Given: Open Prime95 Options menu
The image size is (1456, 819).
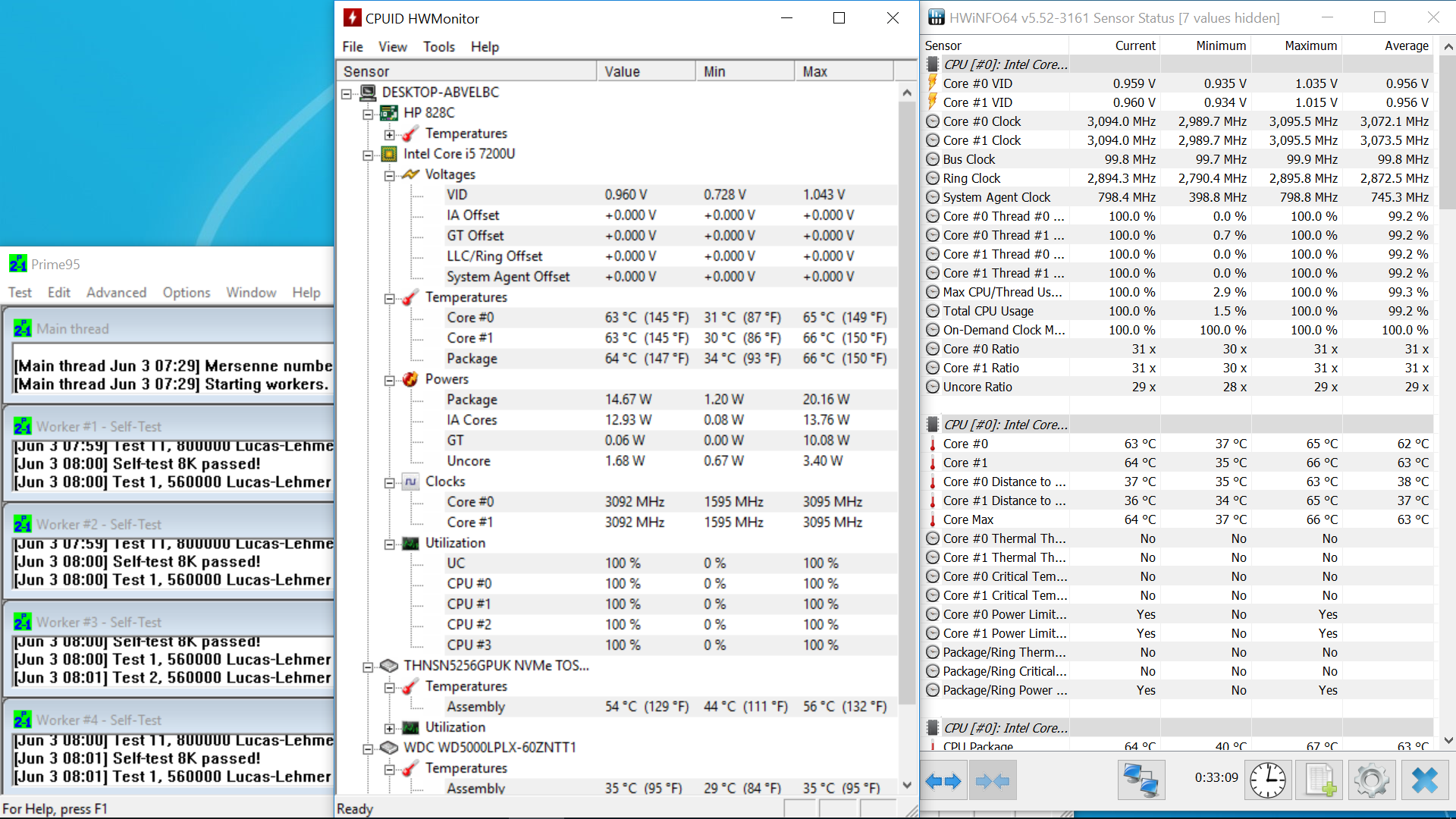Looking at the screenshot, I should [187, 293].
